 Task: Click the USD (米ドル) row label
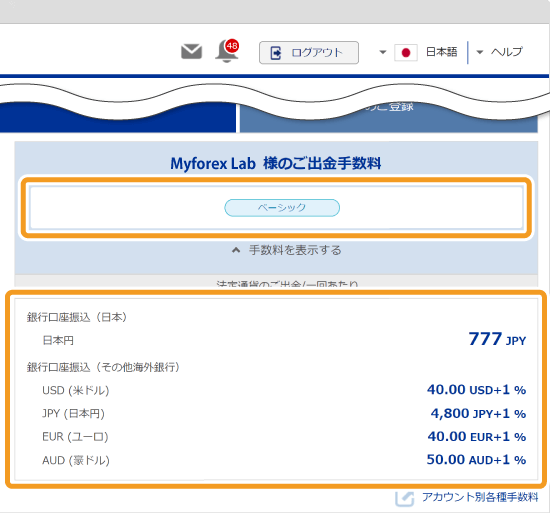75,391
